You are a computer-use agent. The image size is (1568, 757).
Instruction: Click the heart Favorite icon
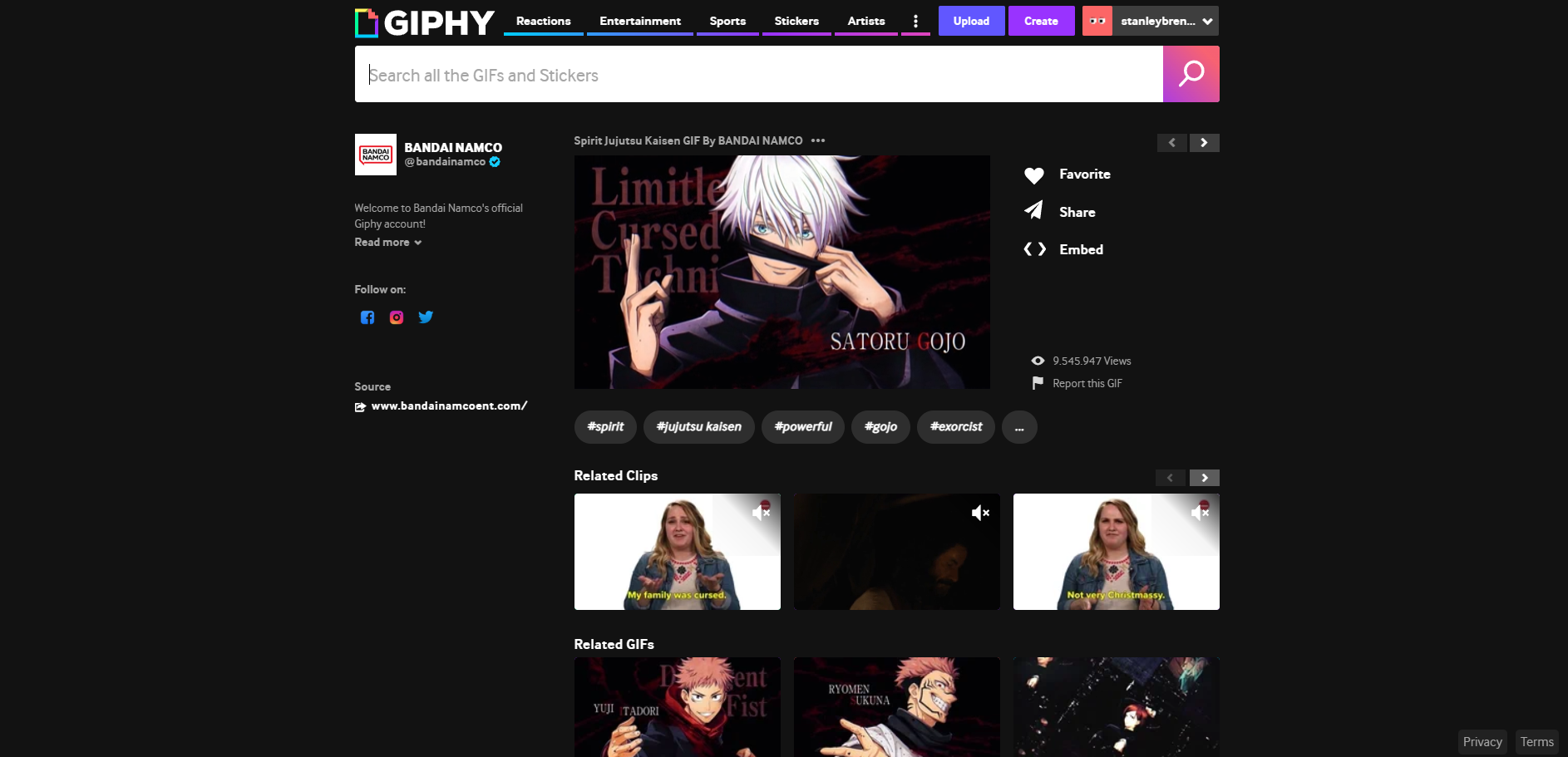pos(1034,175)
